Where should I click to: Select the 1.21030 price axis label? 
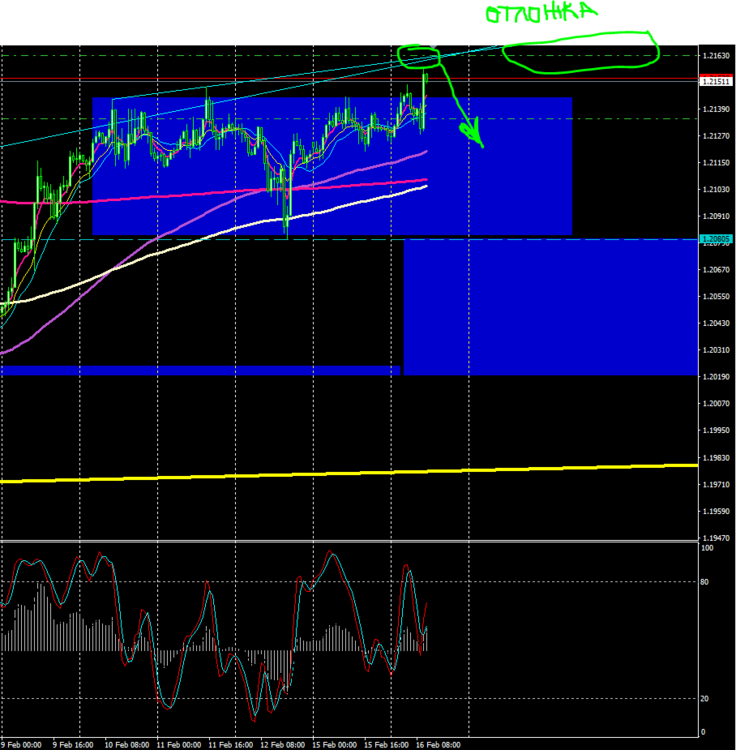coord(716,190)
